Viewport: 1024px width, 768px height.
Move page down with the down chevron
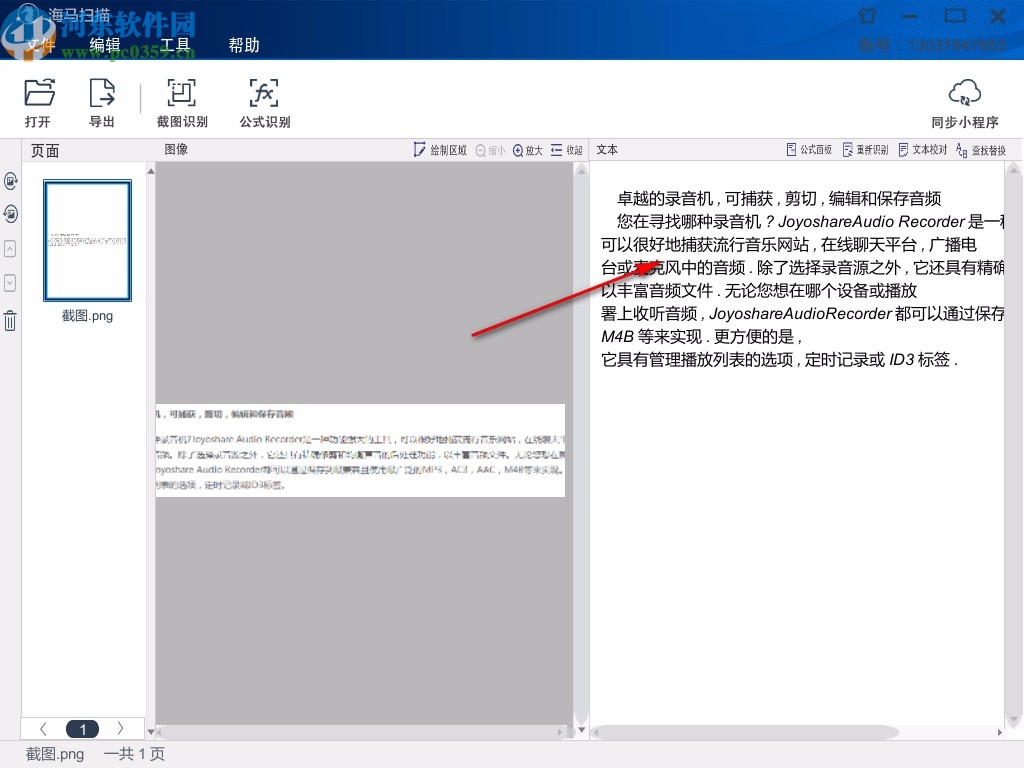(x=11, y=283)
